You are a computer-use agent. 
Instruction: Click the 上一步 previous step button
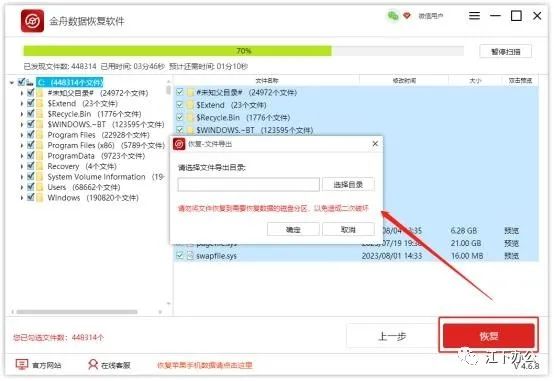[392, 336]
